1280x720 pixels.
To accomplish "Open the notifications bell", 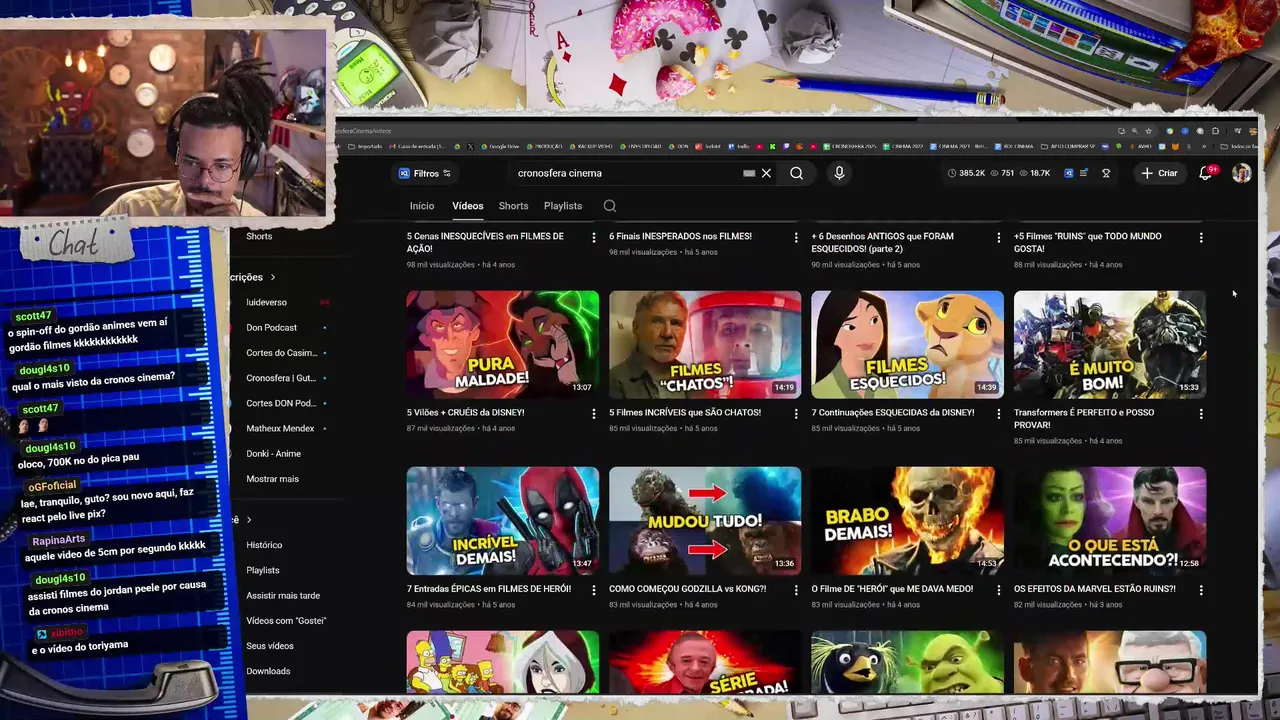I will 1205,173.
